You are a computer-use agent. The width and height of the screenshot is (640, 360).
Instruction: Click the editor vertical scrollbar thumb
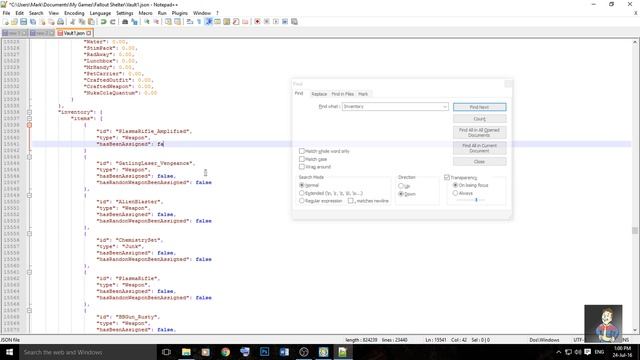click(x=635, y=231)
